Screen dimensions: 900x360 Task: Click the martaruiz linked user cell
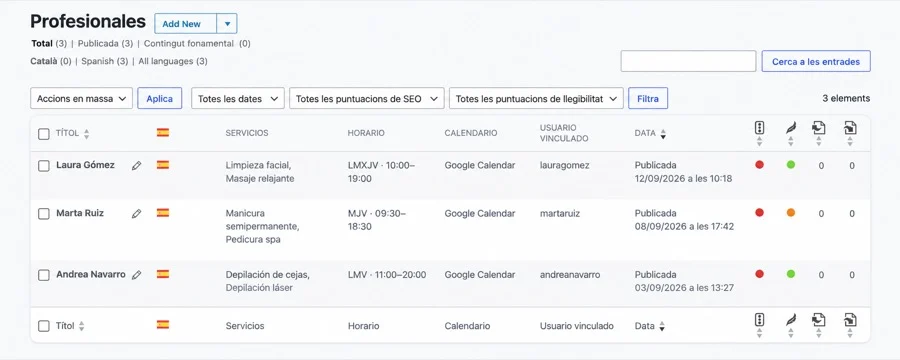[x=560, y=213]
